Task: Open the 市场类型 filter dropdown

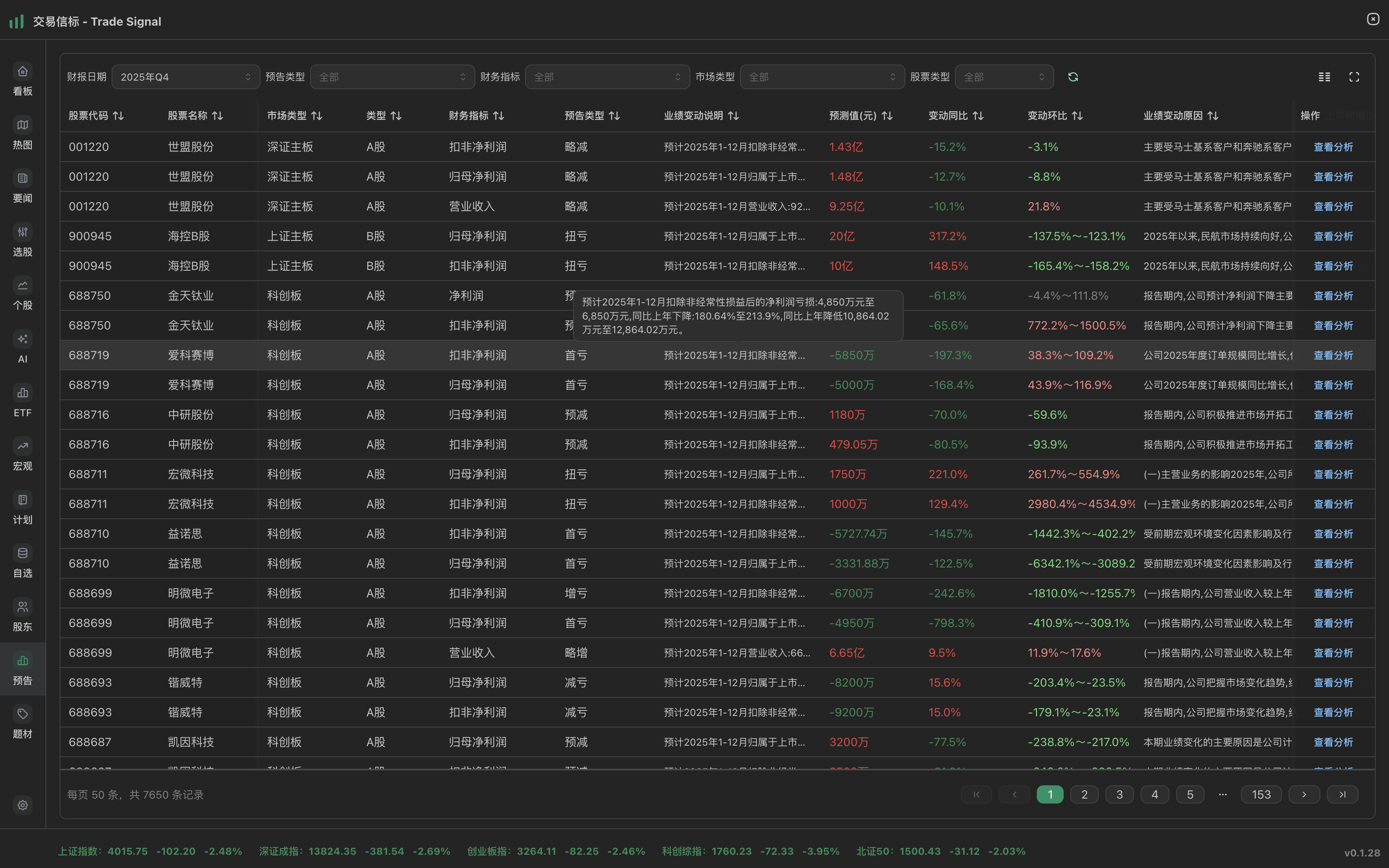Action: [822, 77]
